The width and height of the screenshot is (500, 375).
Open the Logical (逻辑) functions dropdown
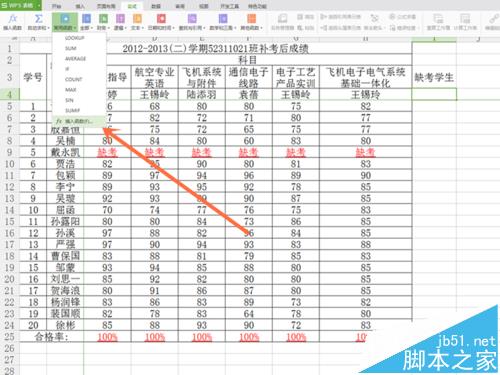(x=120, y=22)
